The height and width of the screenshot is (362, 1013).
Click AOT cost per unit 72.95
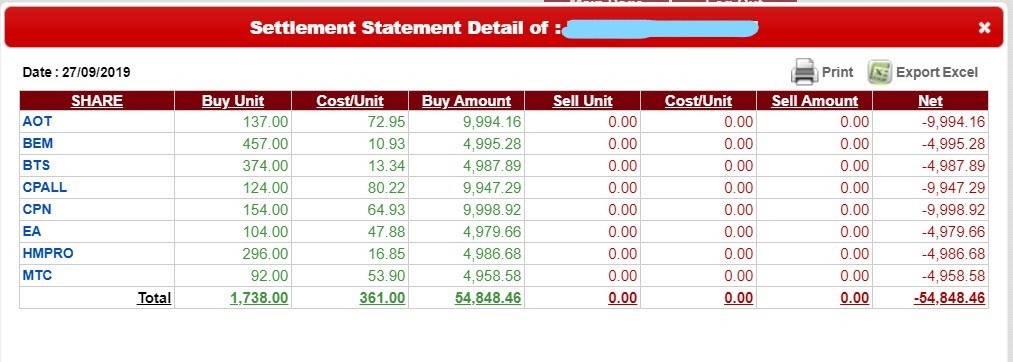[x=386, y=122]
